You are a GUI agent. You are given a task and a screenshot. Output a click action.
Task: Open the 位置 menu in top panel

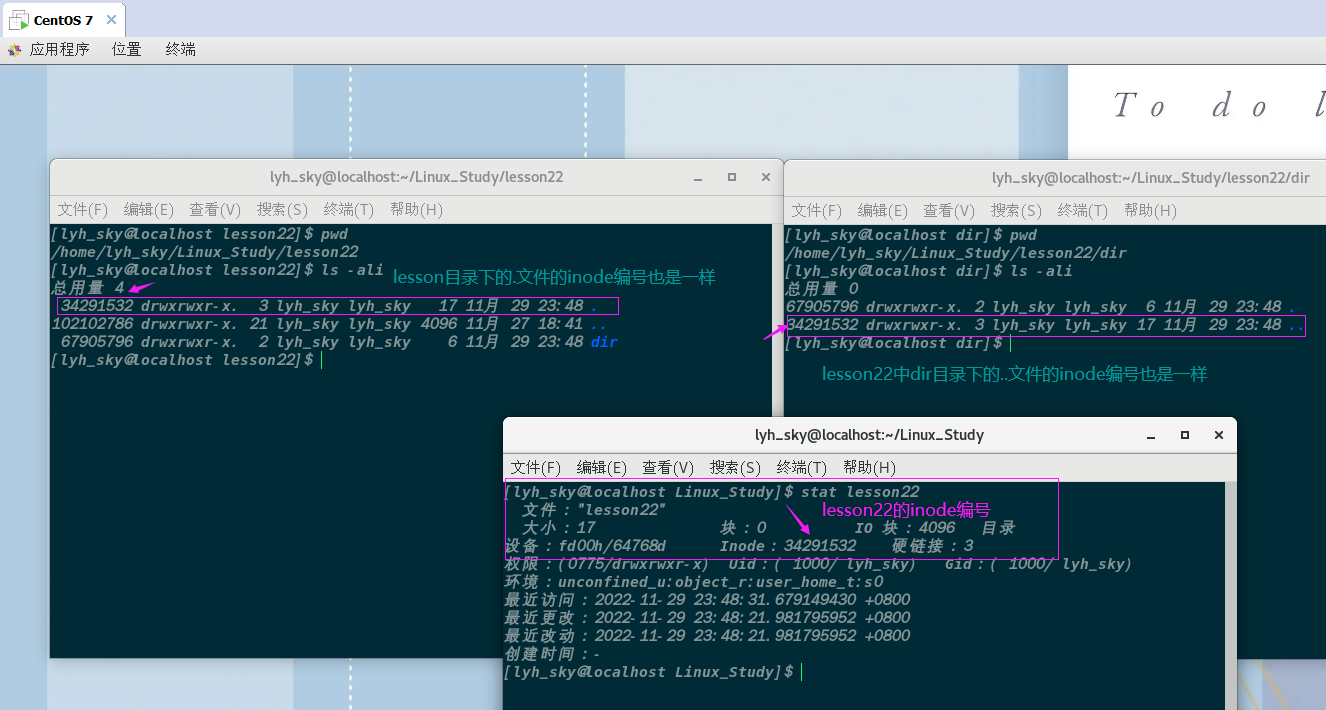tap(126, 49)
